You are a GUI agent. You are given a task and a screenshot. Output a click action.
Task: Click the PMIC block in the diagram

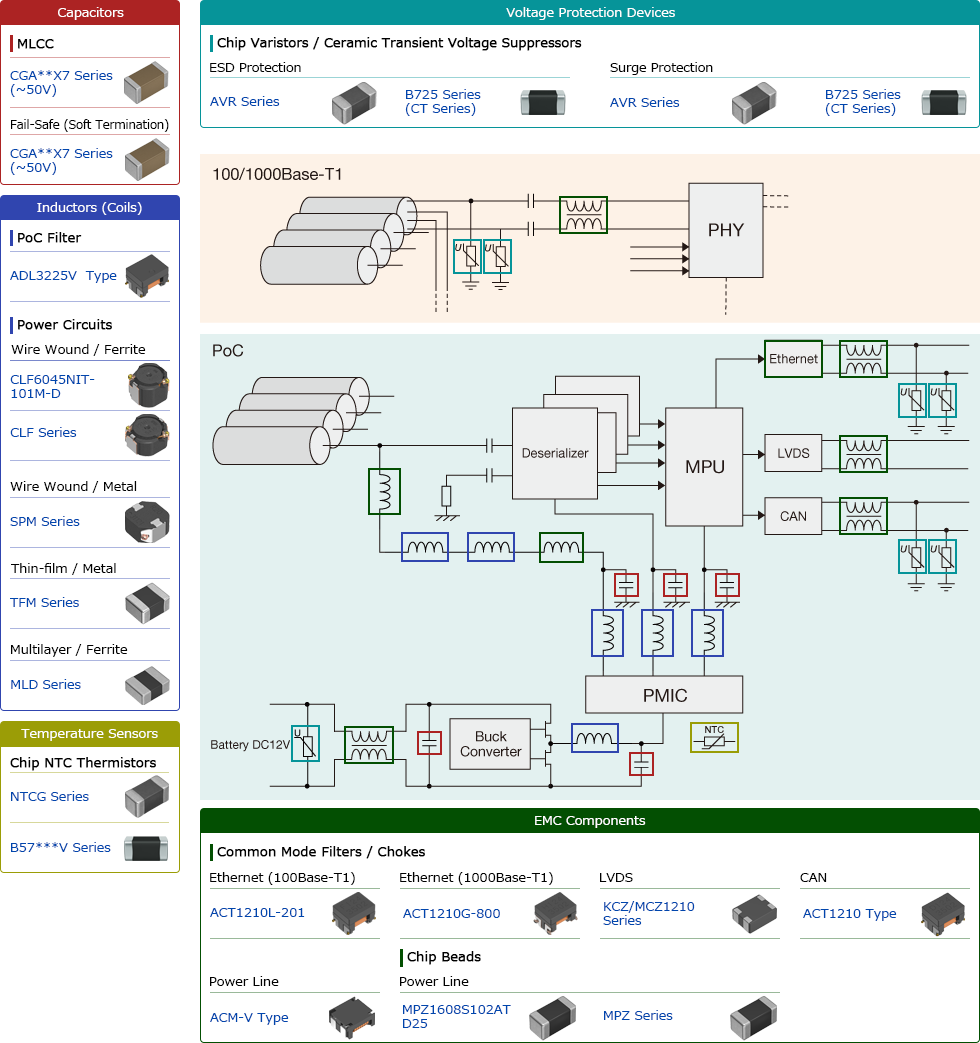pyautogui.click(x=664, y=695)
